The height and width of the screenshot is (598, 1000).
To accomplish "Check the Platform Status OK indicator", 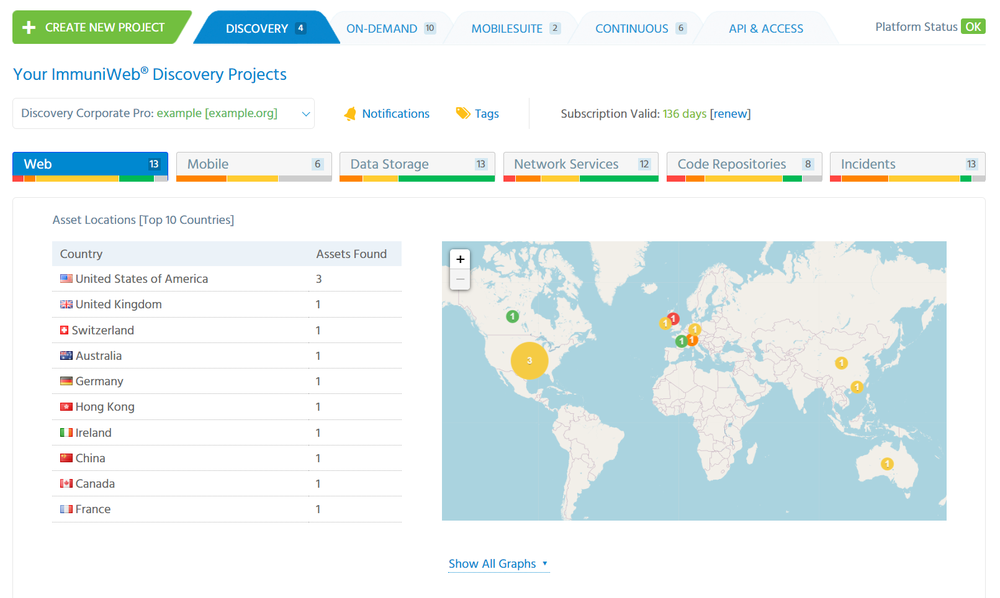I will [975, 26].
